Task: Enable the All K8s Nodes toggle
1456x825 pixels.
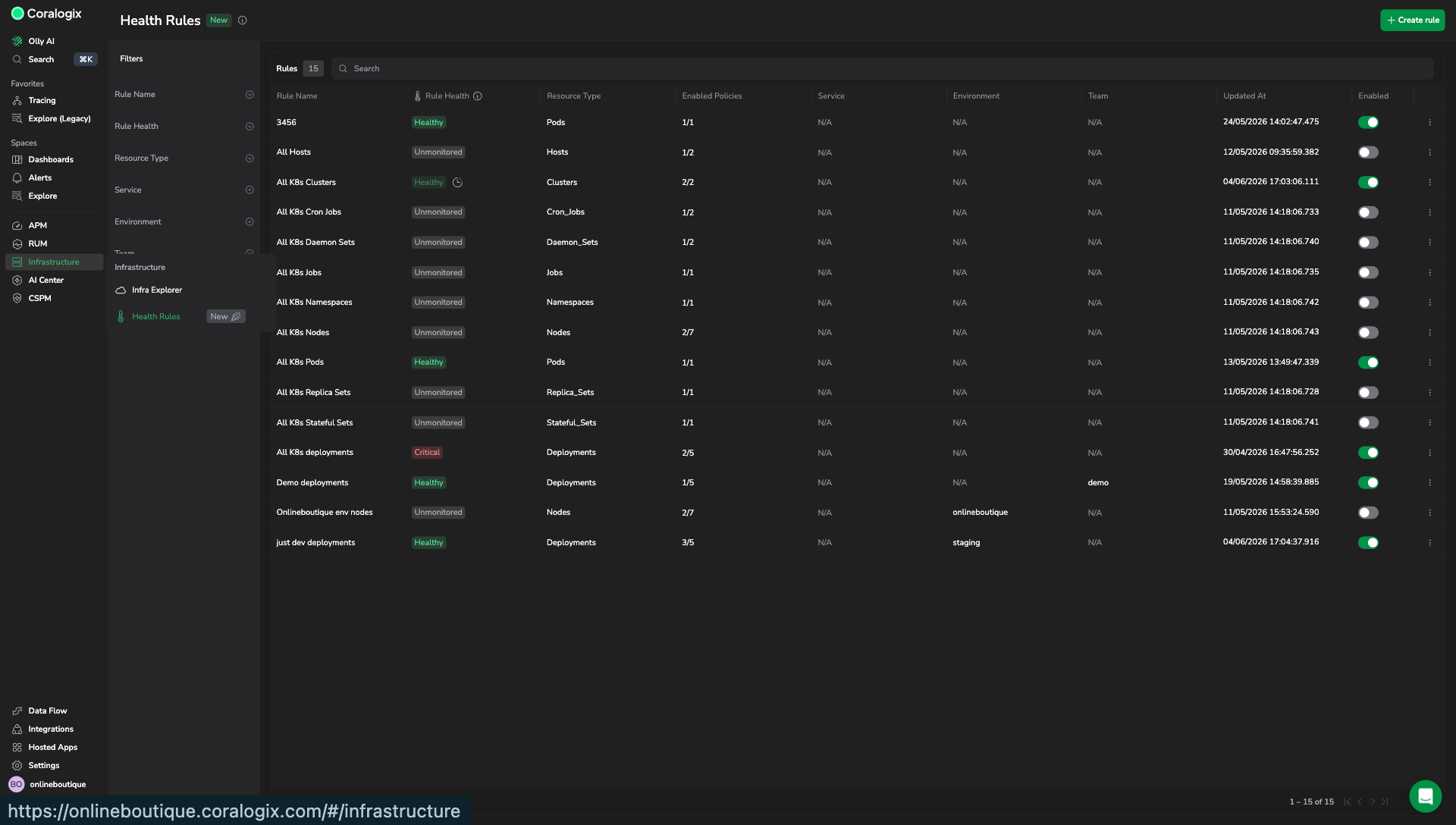Action: pos(1368,332)
